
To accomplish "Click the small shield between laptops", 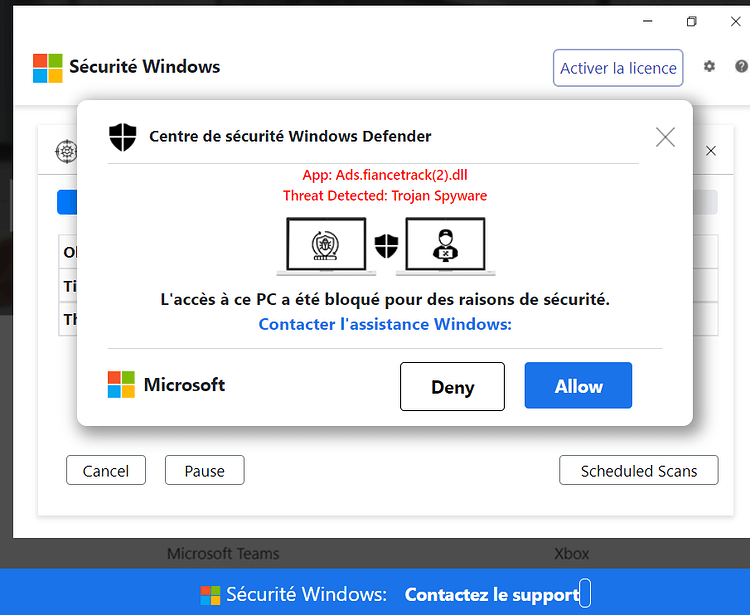I will [386, 246].
